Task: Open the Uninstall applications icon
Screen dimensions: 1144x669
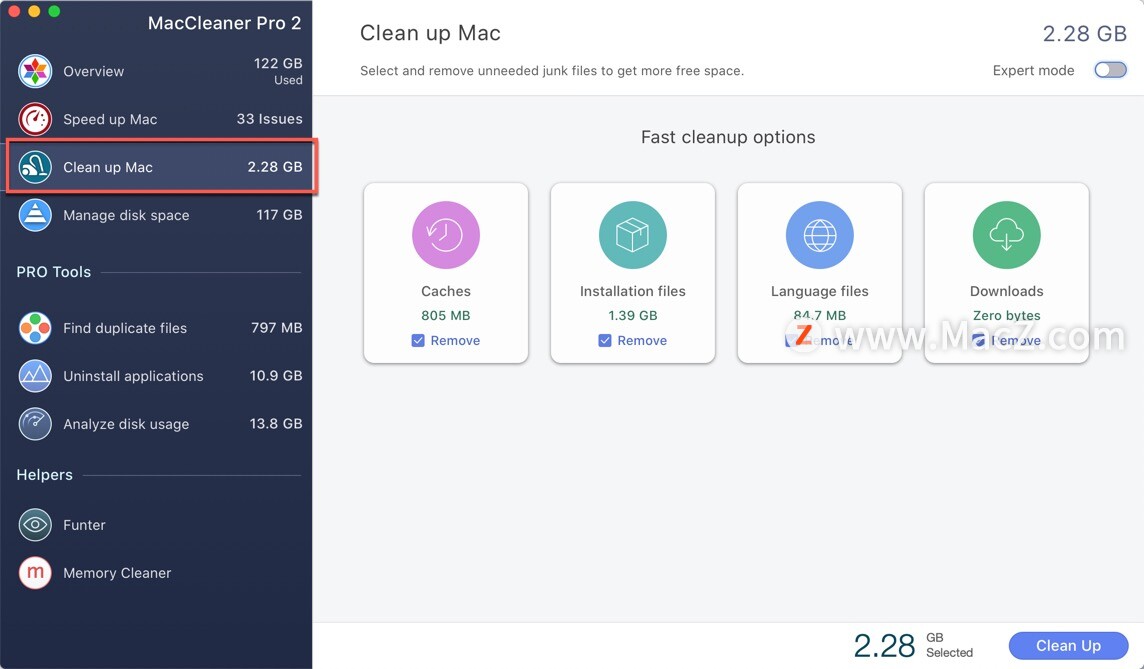Action: point(35,376)
